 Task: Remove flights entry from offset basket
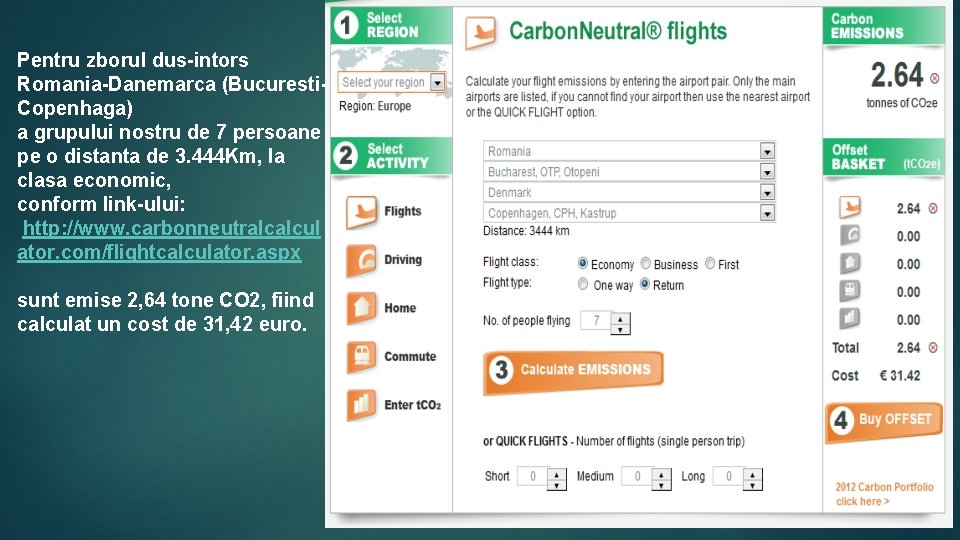(x=933, y=209)
